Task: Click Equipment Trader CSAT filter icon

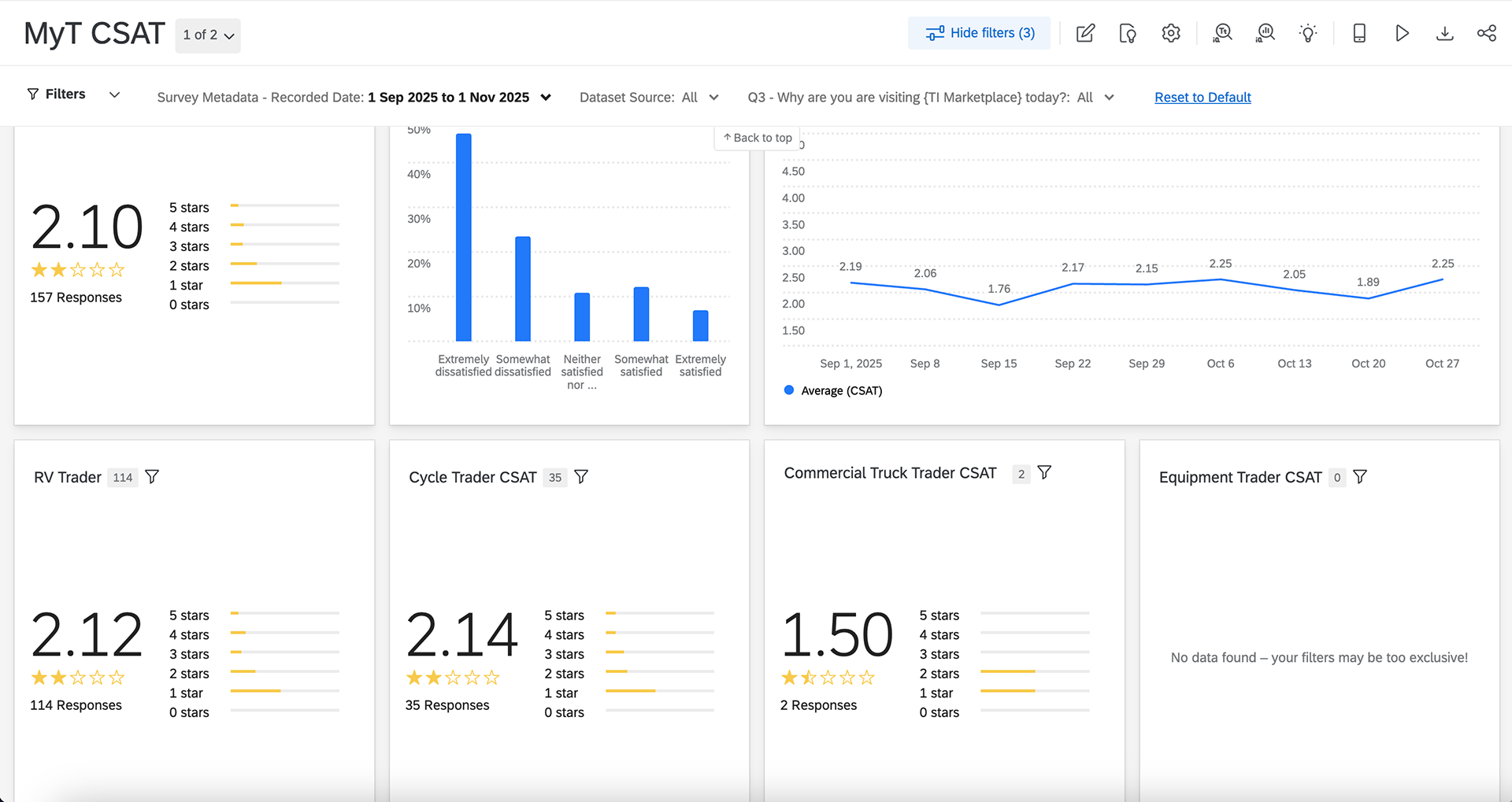Action: [x=1360, y=477]
